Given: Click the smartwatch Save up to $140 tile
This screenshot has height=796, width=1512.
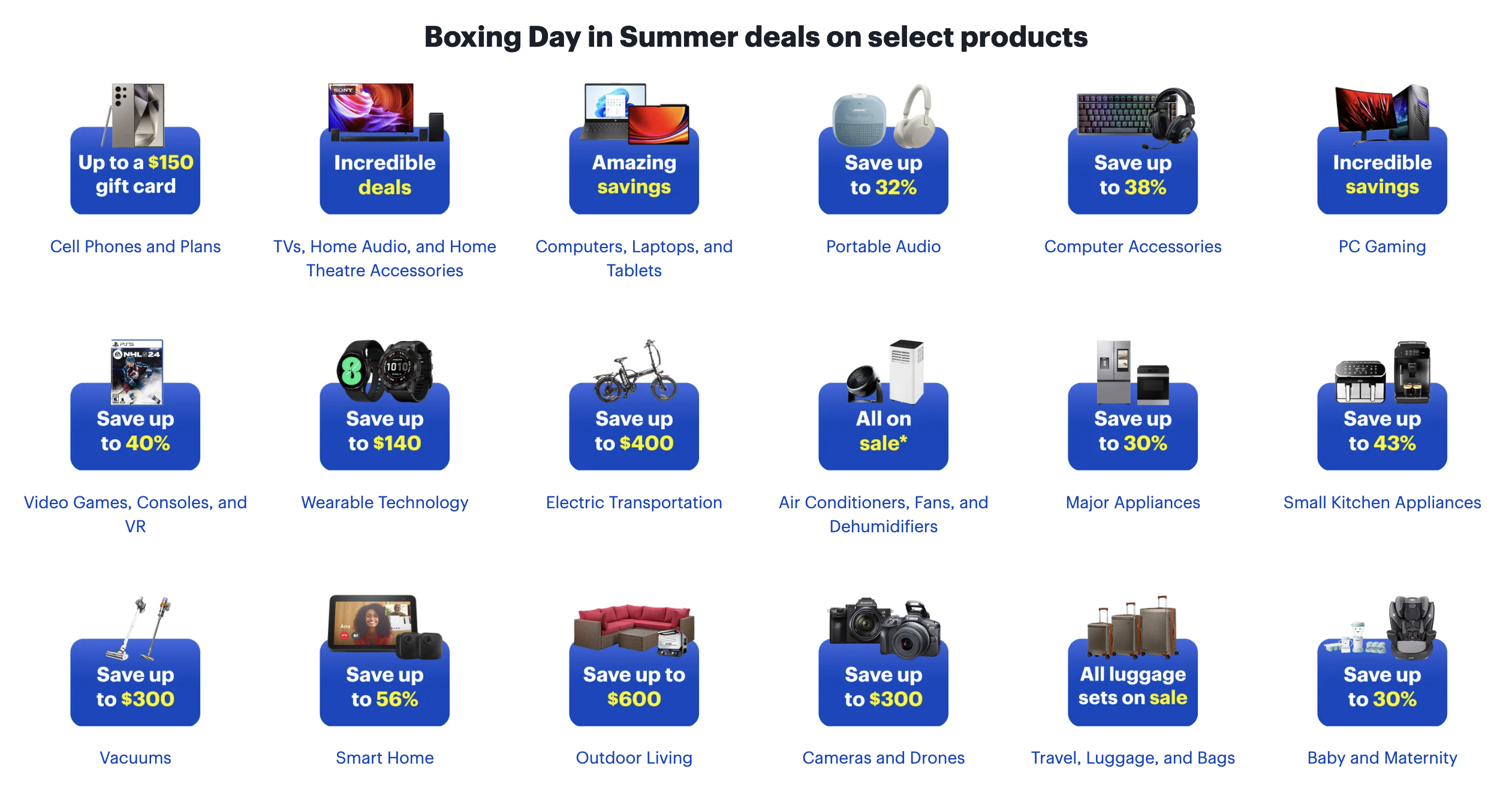Looking at the screenshot, I should (x=385, y=405).
